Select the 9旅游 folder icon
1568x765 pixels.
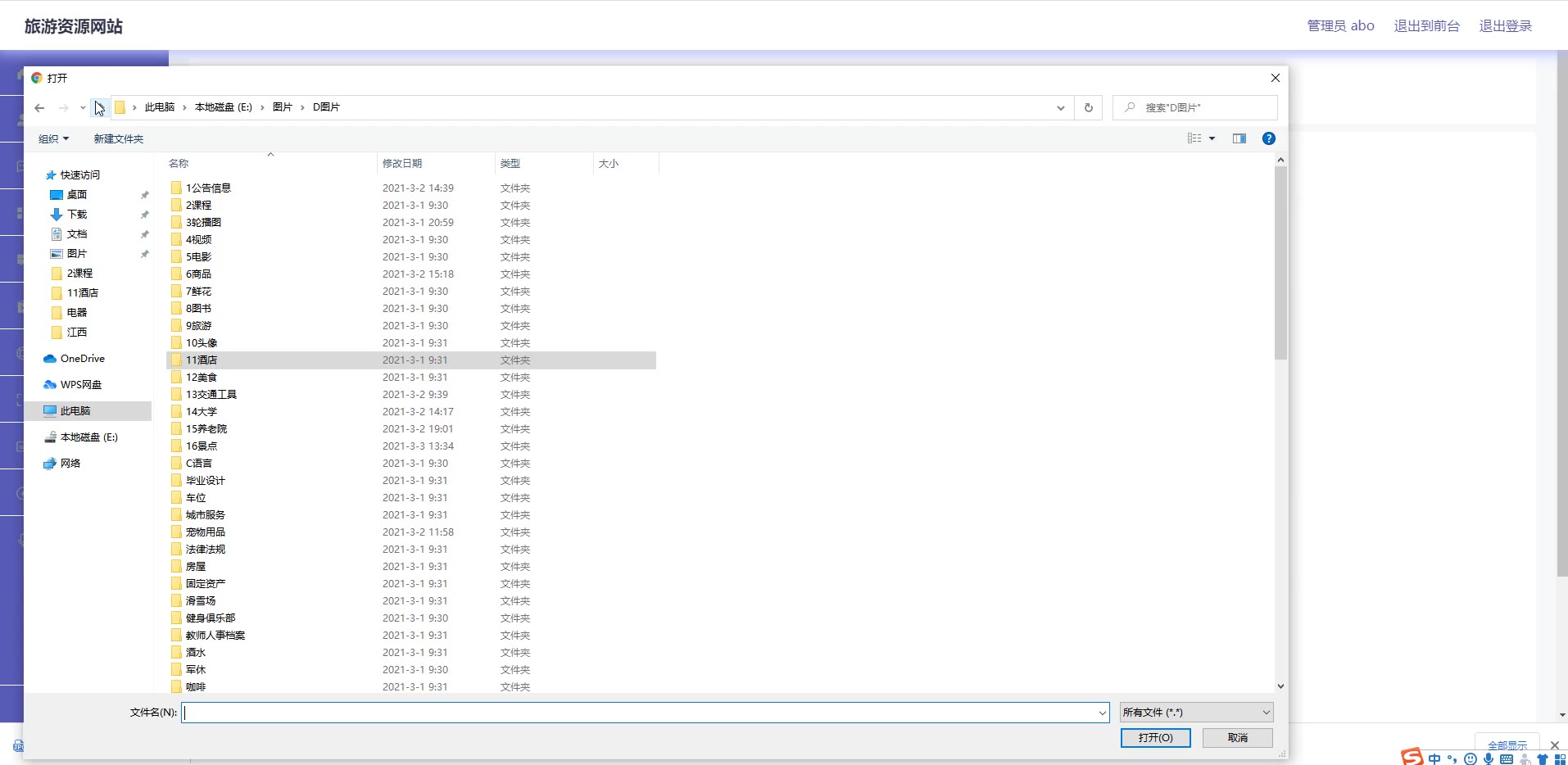[176, 325]
